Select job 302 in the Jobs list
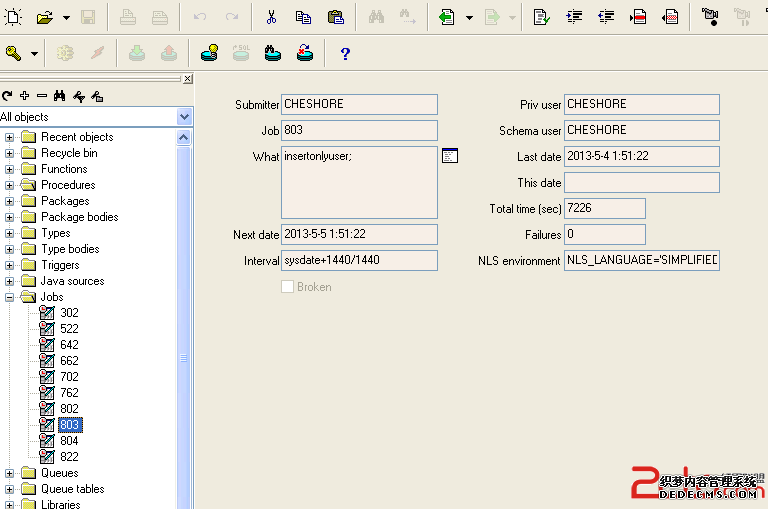This screenshot has width=768, height=509. tap(69, 313)
